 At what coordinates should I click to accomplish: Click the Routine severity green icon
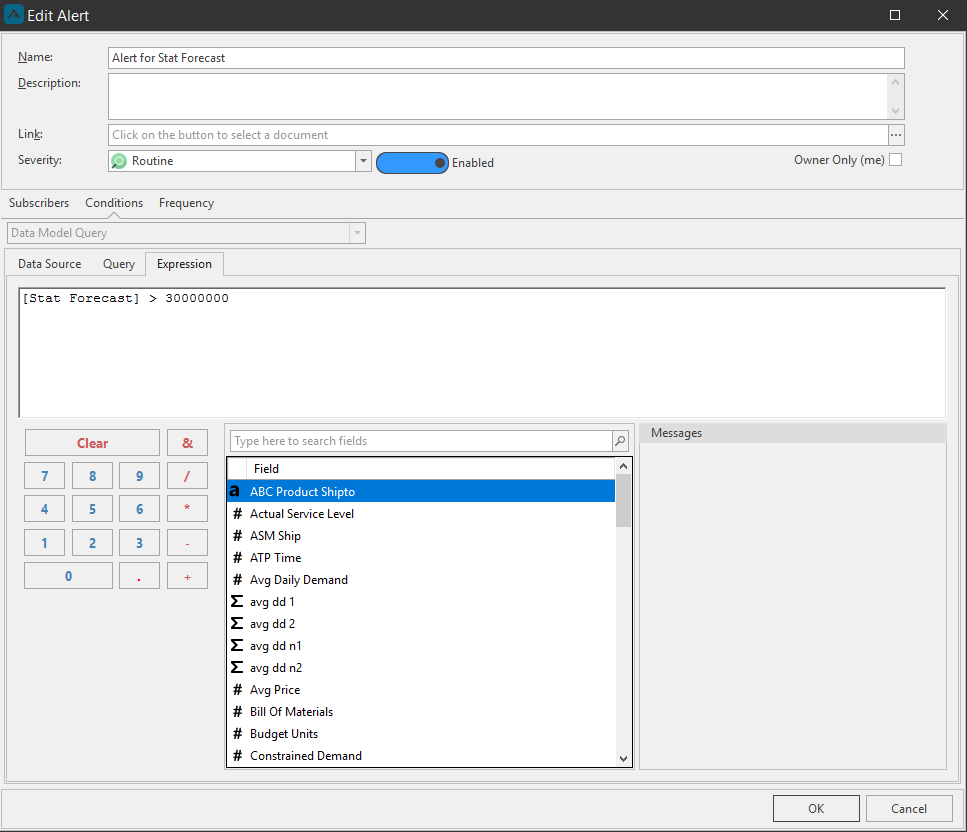click(x=118, y=161)
